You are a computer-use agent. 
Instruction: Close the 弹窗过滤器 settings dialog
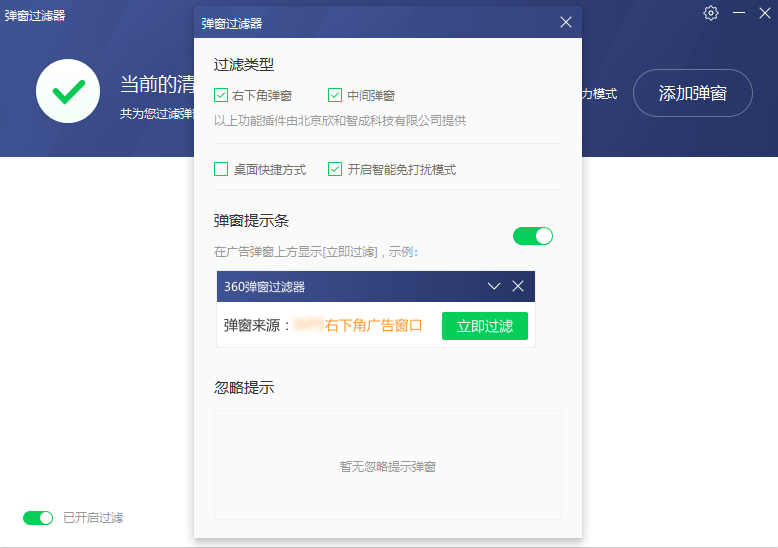pyautogui.click(x=566, y=22)
